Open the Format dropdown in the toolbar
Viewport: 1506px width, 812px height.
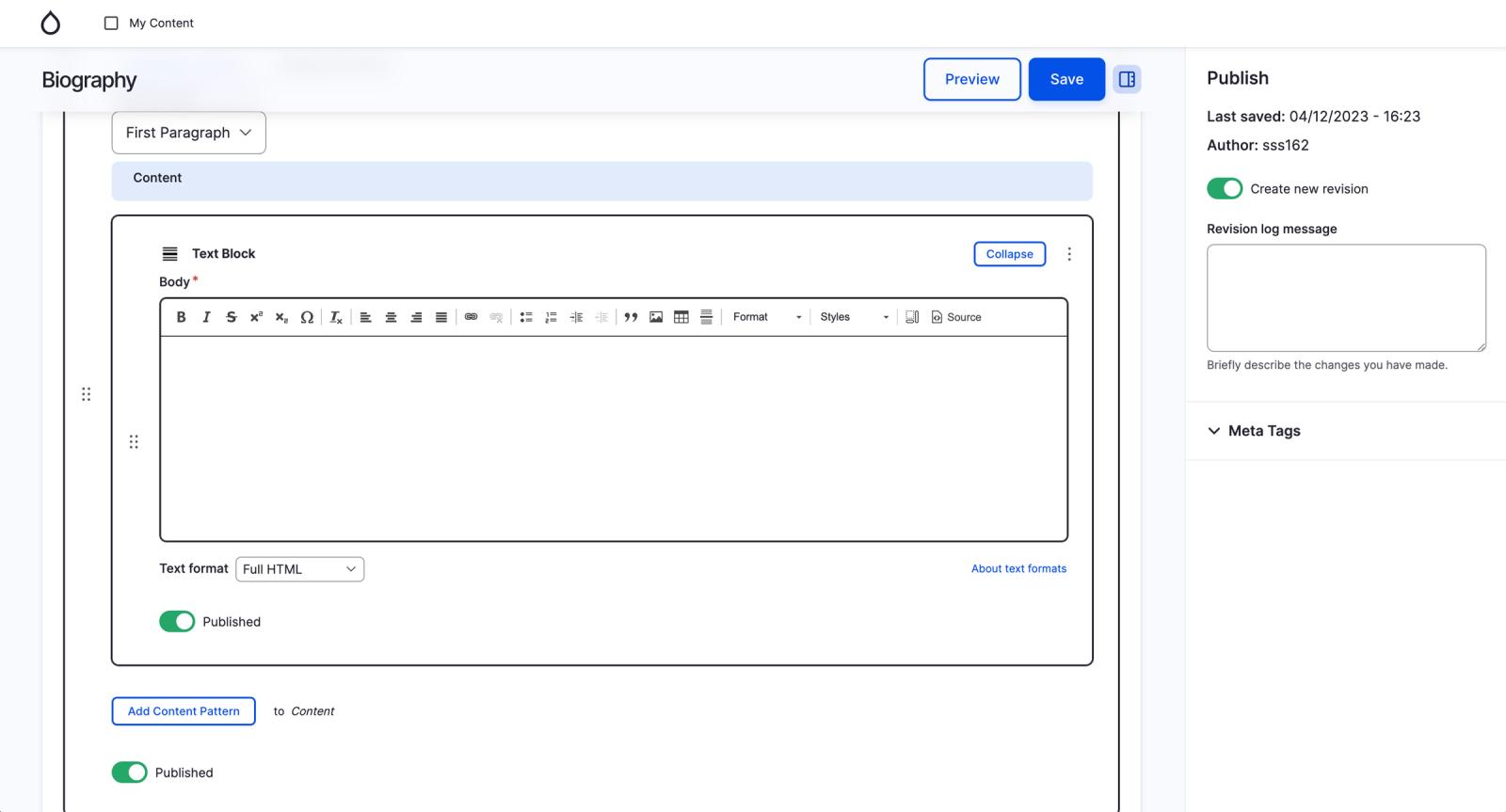[x=767, y=317]
